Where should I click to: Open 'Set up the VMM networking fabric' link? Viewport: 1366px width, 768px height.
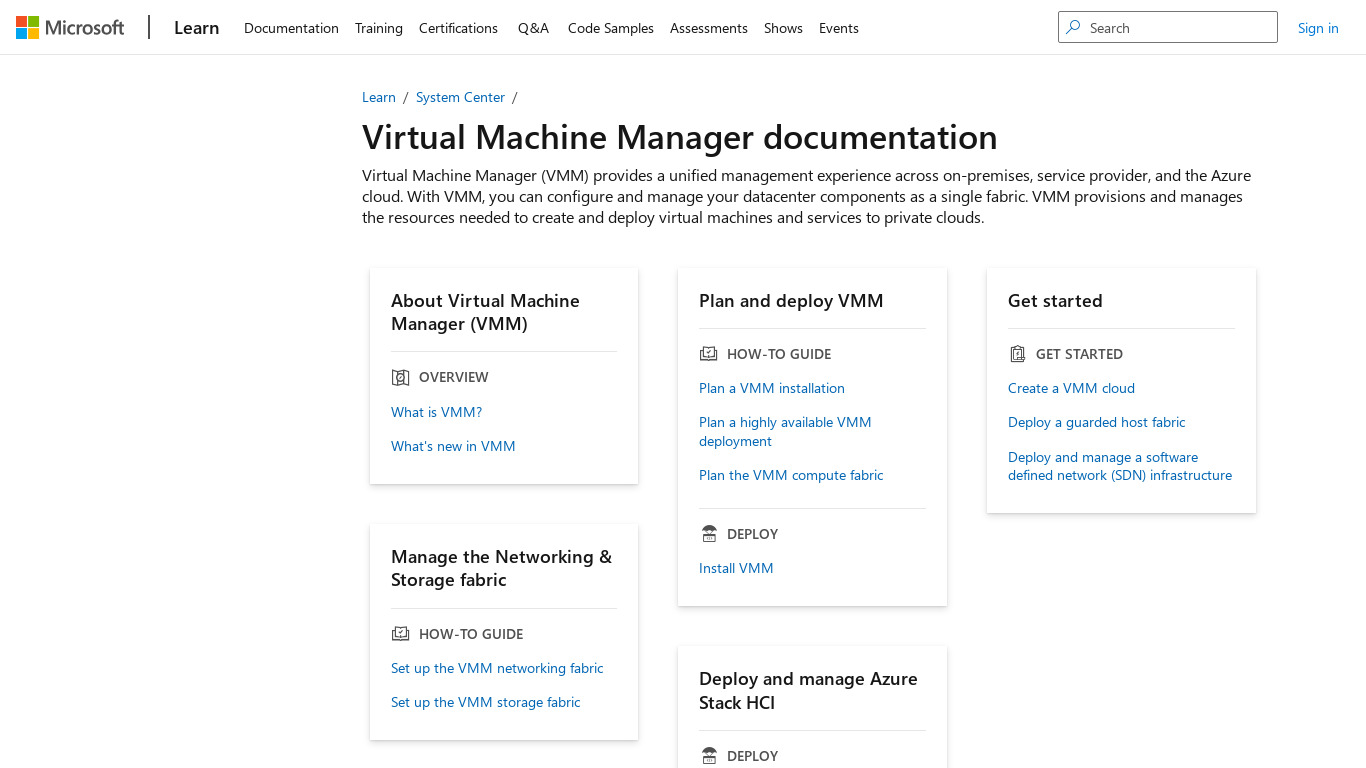pos(497,668)
